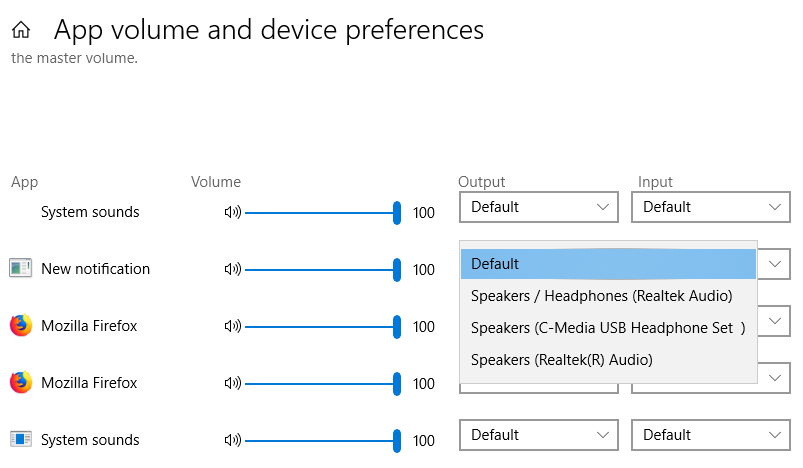
Task: Select Speakers (Realtek(R) Audio) option
Action: pos(562,360)
